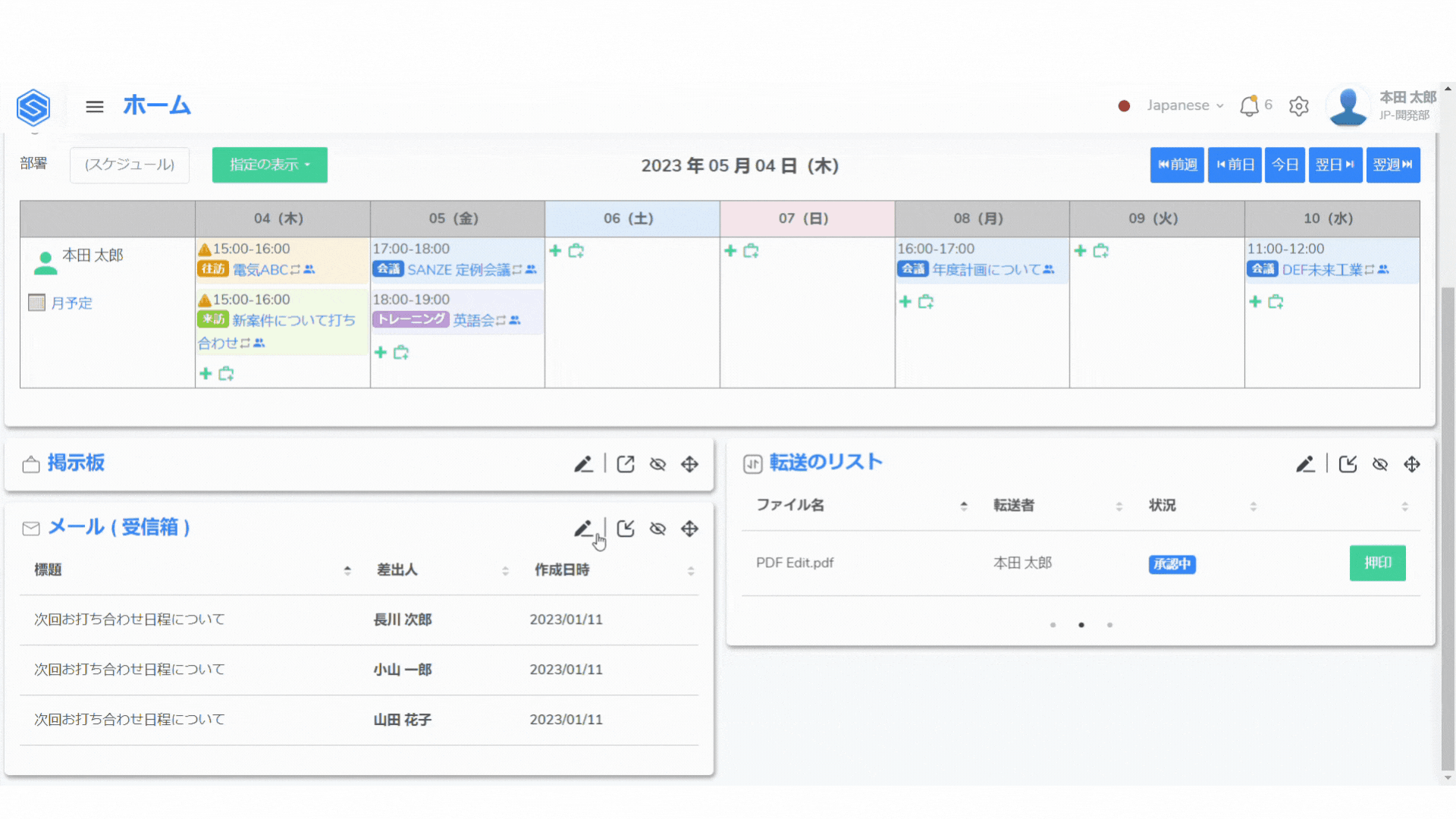Click calendar-add icon in 09 (火) column
Image resolution: width=1456 pixels, height=819 pixels.
1101,251
